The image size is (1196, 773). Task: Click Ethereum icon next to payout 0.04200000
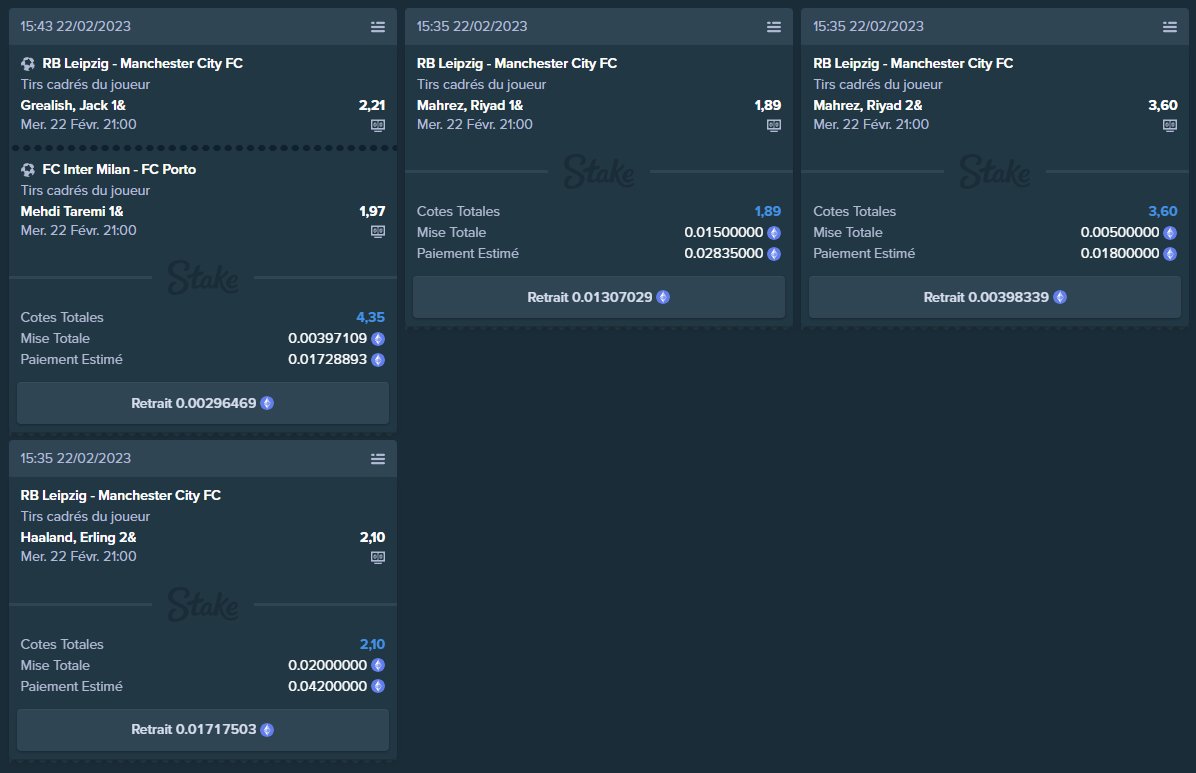(378, 686)
